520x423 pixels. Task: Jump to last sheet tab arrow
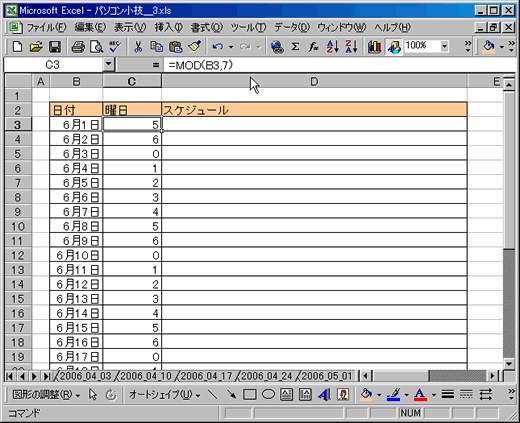(47, 376)
